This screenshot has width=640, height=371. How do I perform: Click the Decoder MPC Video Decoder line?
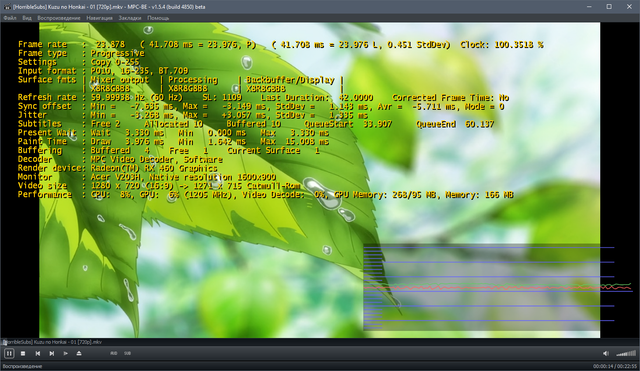pos(120,159)
